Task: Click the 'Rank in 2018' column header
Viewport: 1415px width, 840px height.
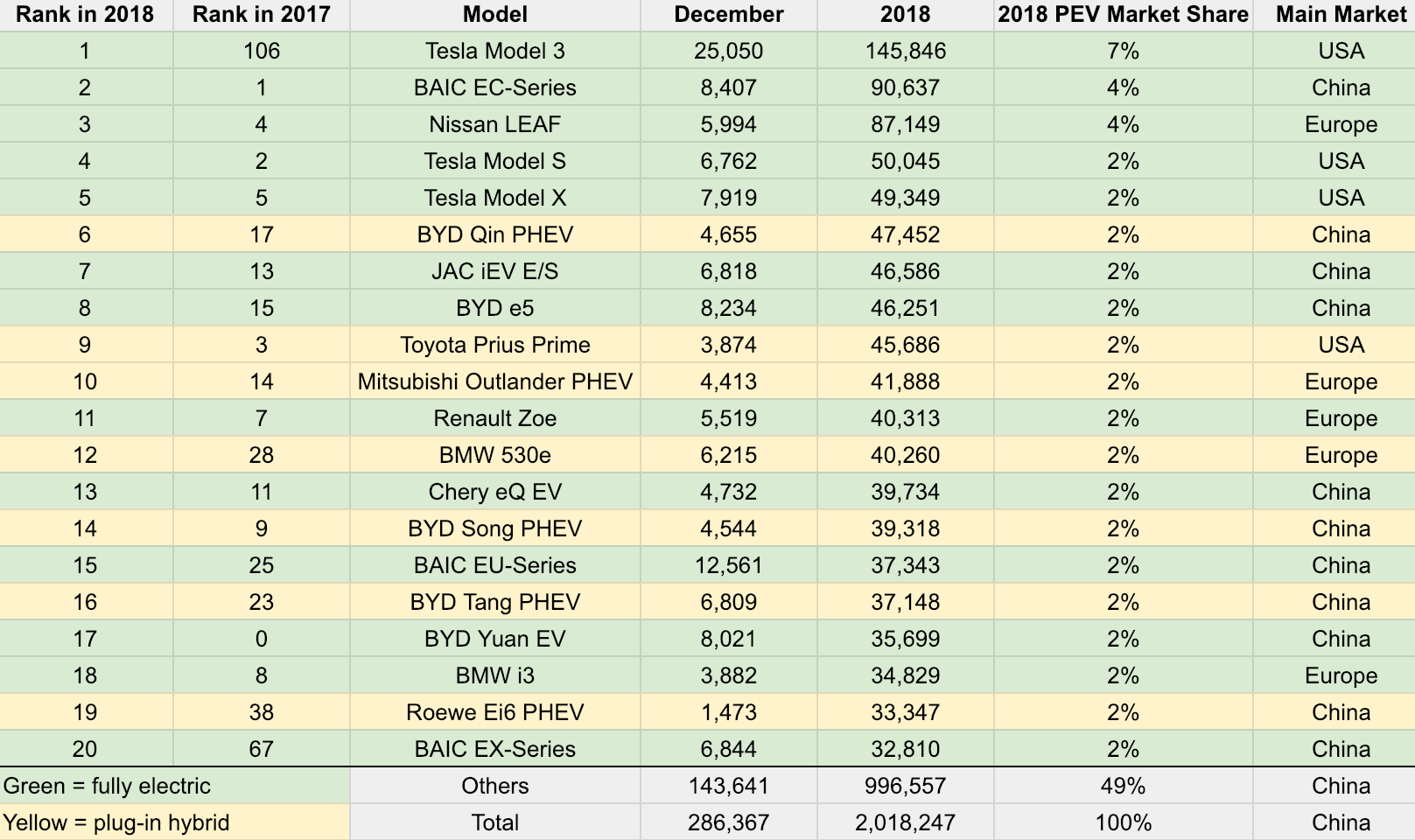Action: point(85,15)
